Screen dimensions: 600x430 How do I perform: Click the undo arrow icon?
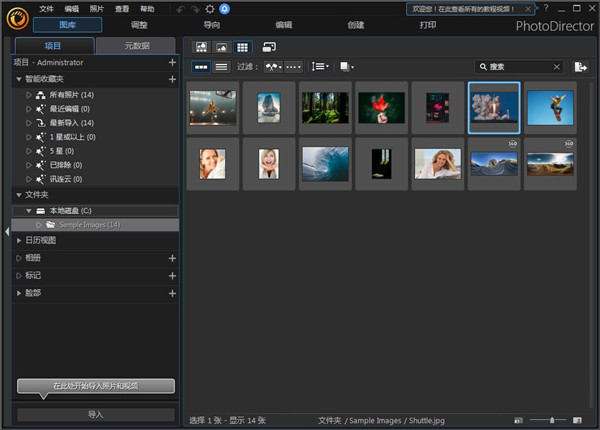coord(180,8)
